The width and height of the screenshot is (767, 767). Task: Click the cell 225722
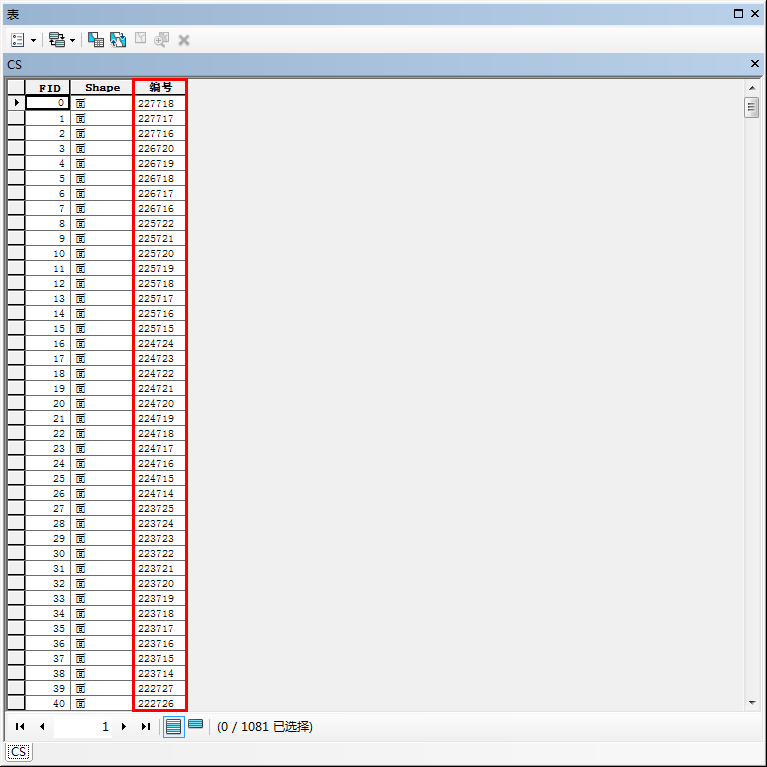[x=160, y=223]
